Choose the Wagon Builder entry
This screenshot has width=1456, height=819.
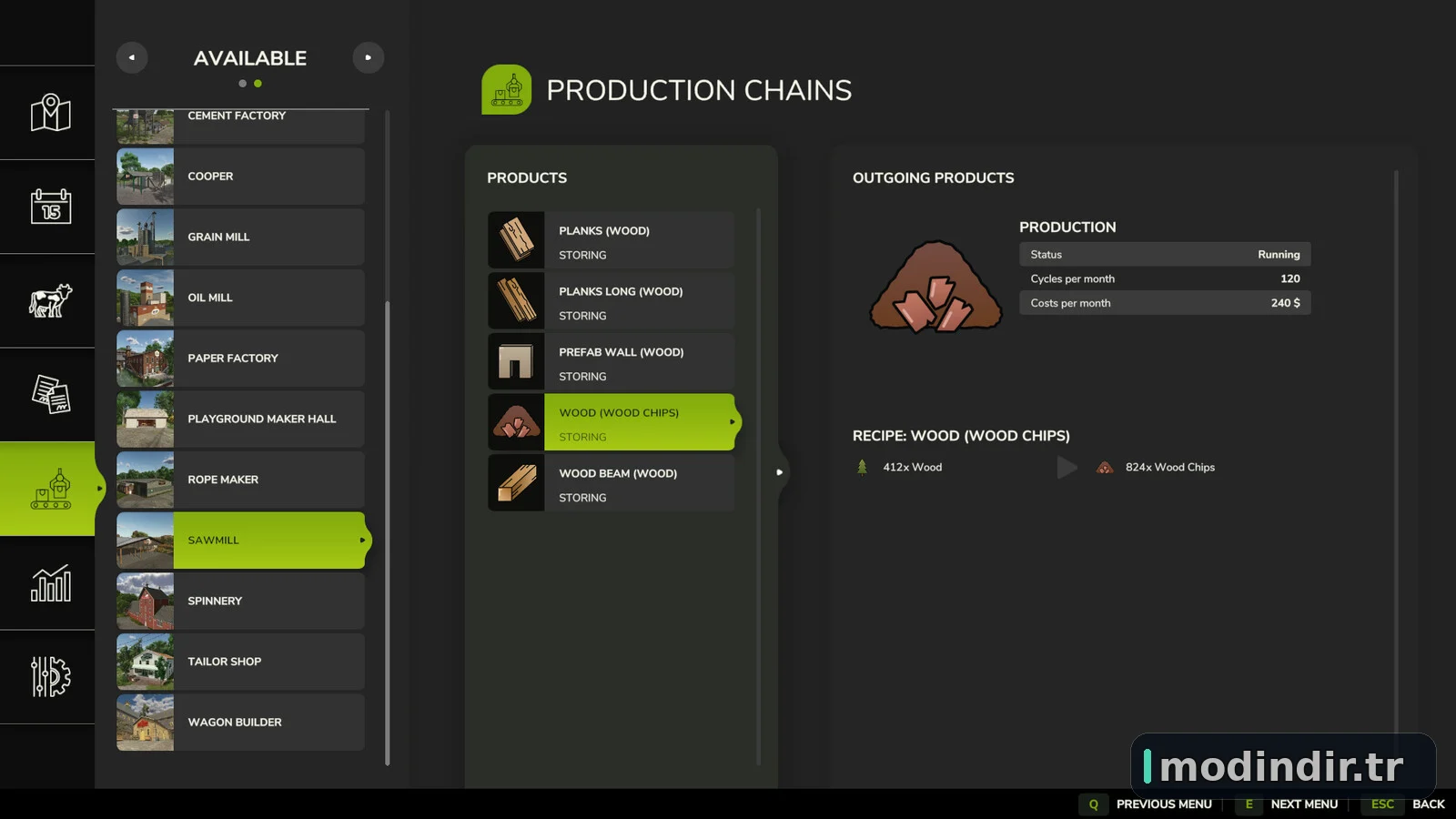240,723
